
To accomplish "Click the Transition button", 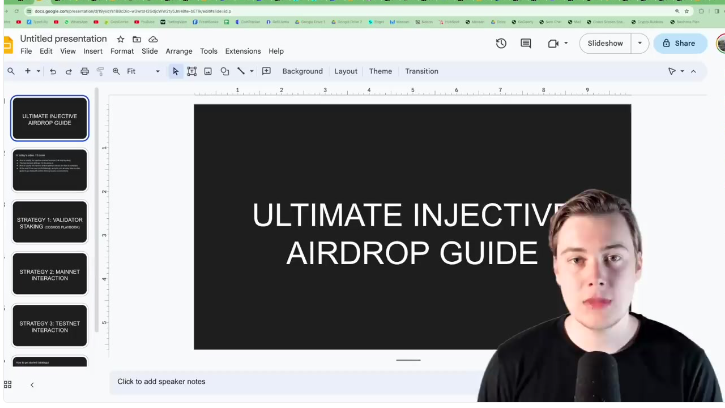I will point(422,71).
